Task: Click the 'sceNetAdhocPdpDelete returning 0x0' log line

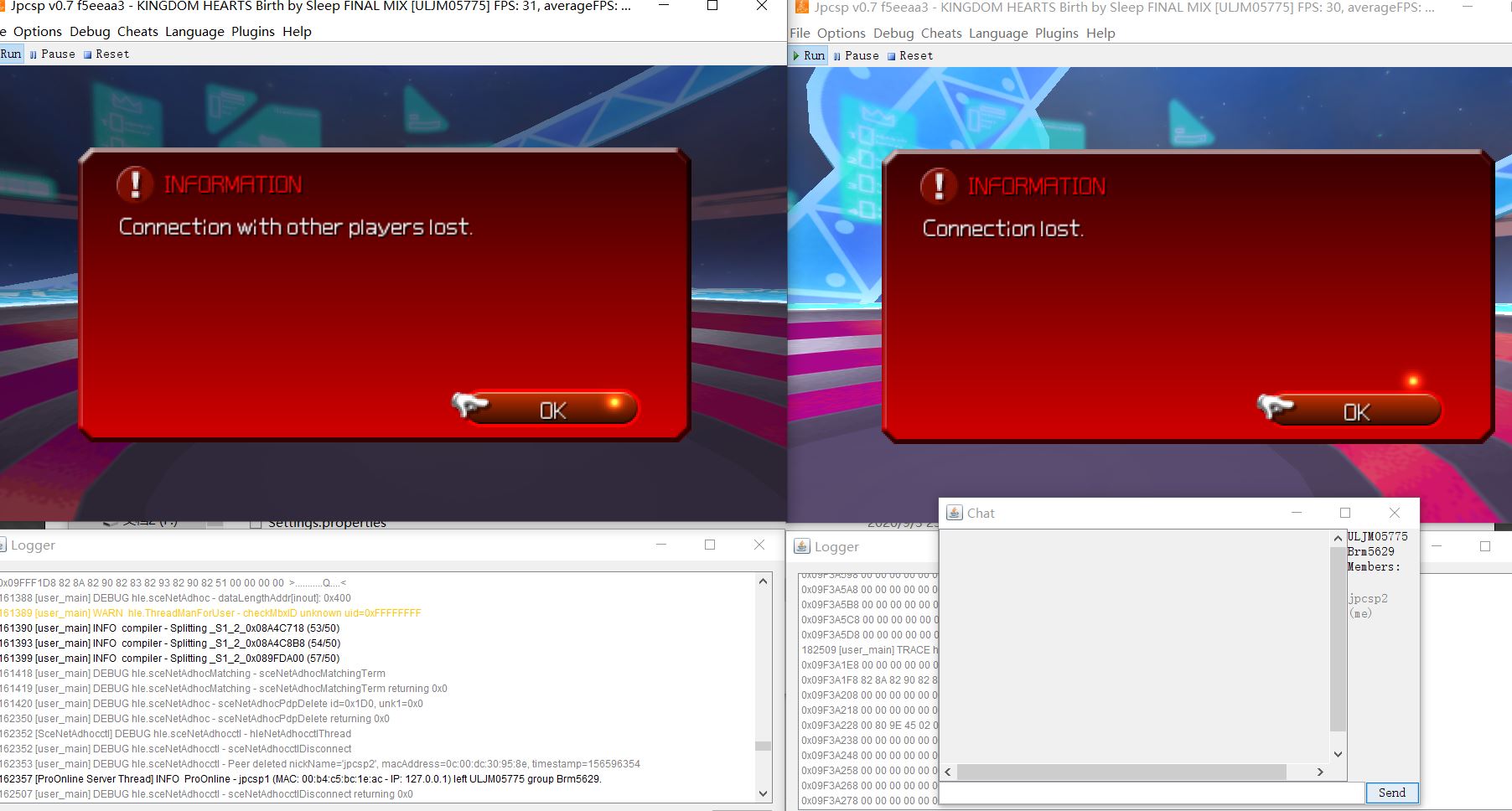Action: point(194,719)
